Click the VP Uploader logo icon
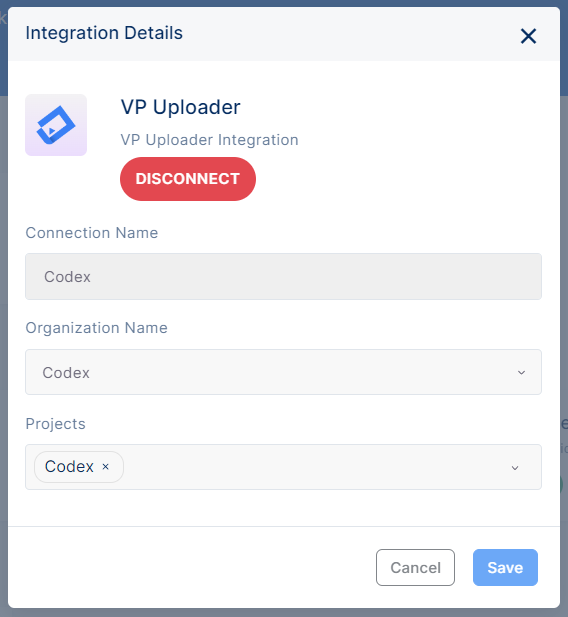This screenshot has width=568, height=617. click(x=56, y=125)
